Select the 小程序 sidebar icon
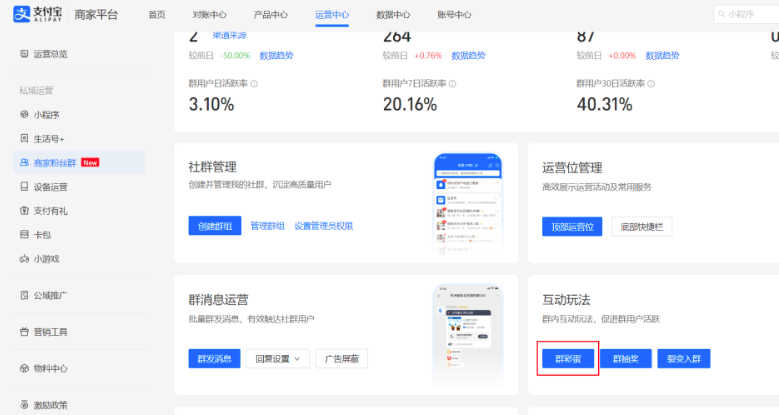This screenshot has height=415, width=779. tap(24, 115)
